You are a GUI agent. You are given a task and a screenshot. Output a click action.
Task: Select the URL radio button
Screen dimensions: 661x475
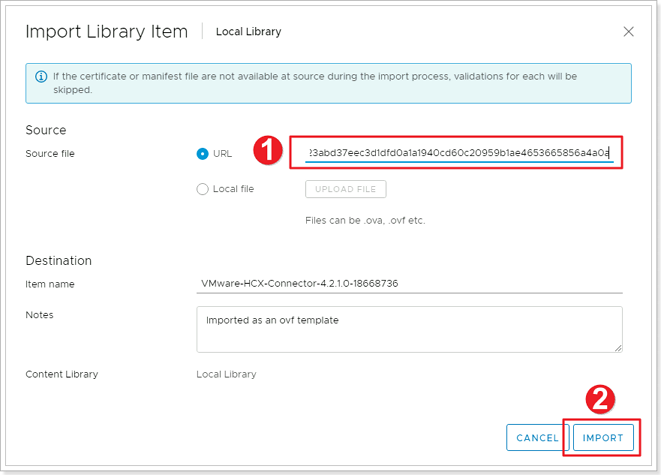click(x=202, y=154)
